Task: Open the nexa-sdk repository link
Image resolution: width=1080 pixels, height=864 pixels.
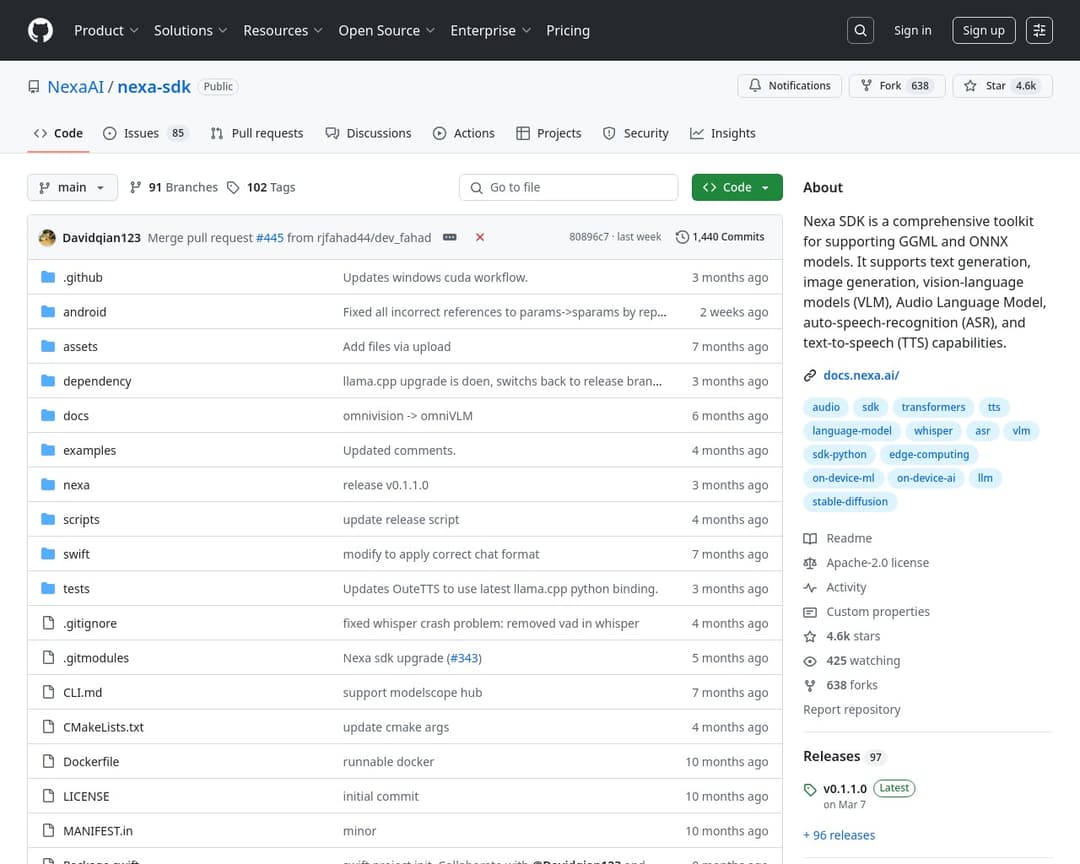Action: 154,87
